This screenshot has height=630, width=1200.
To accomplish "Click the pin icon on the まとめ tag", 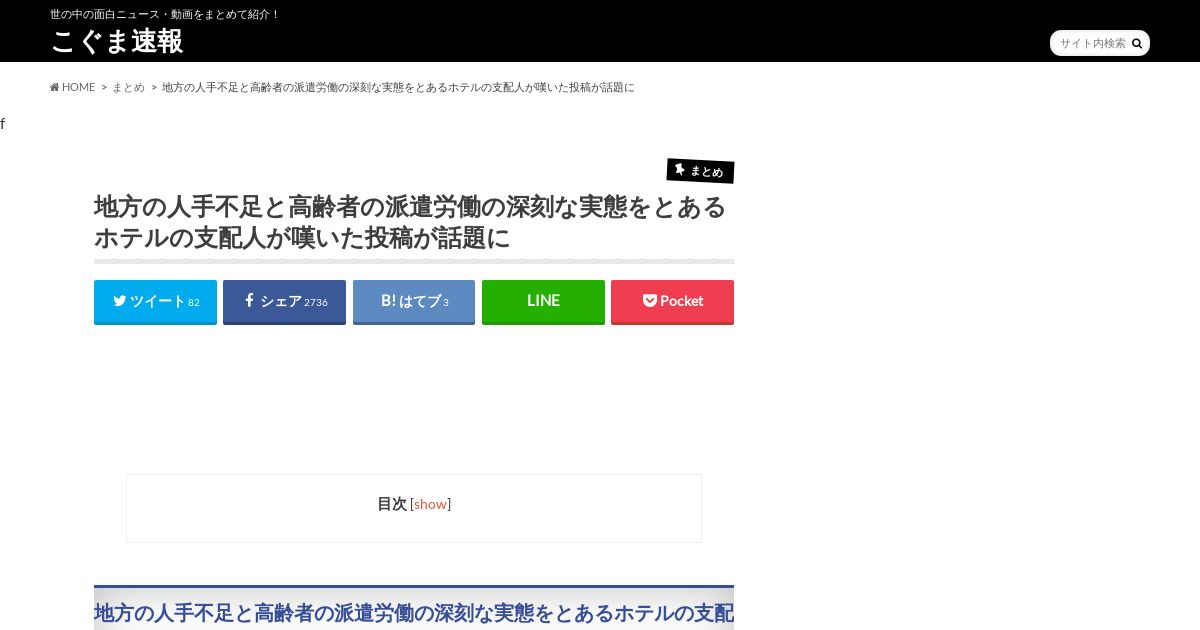I will pos(680,169).
